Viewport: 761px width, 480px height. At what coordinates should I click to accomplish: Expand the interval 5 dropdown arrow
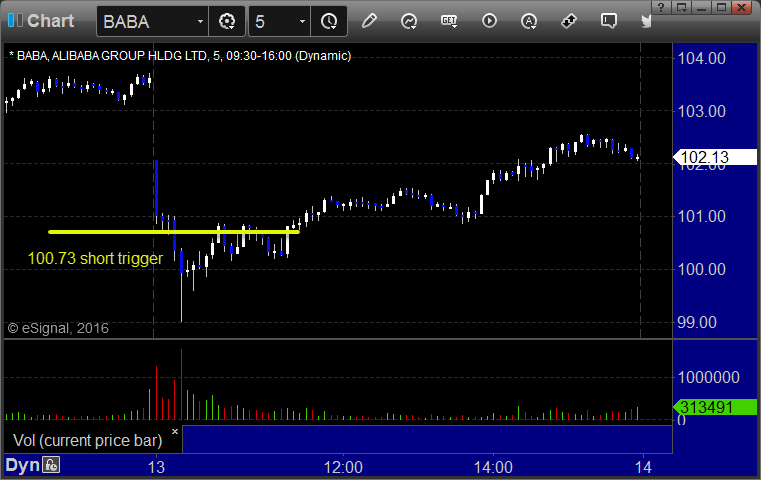[x=302, y=21]
